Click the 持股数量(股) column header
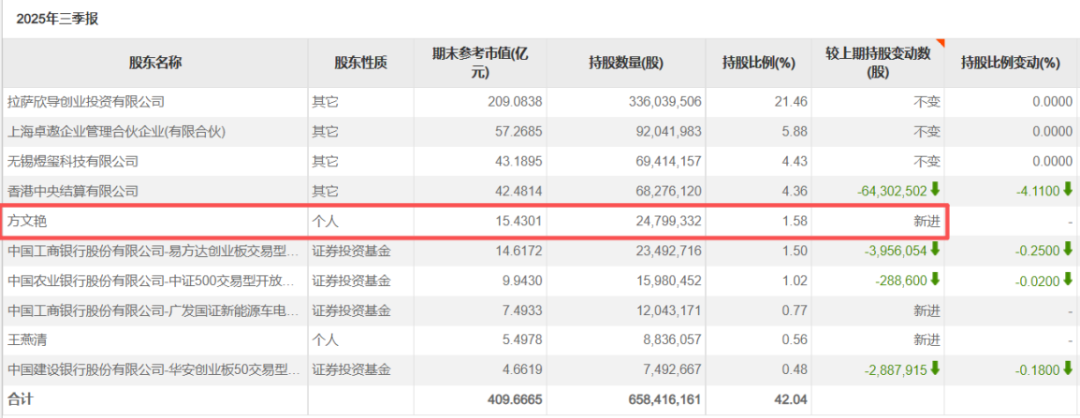Viewport: 1080px width, 418px height. point(626,63)
